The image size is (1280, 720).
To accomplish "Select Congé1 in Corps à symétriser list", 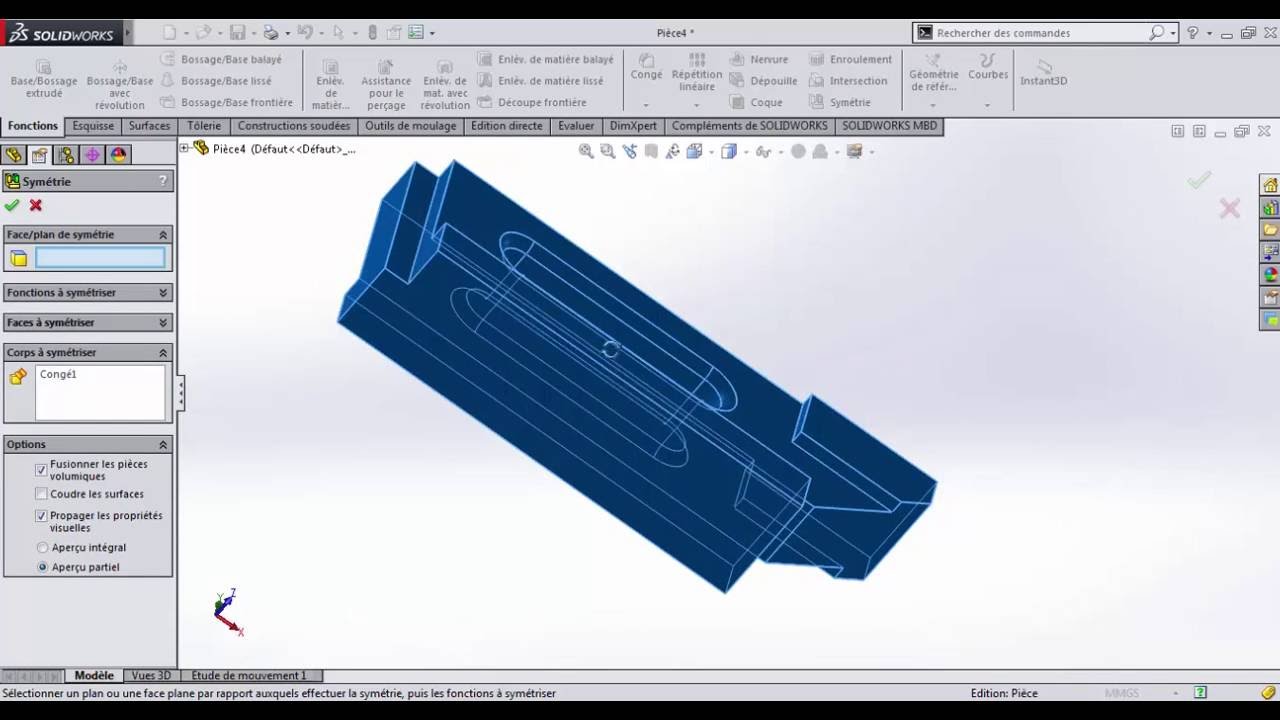I will [x=58, y=374].
